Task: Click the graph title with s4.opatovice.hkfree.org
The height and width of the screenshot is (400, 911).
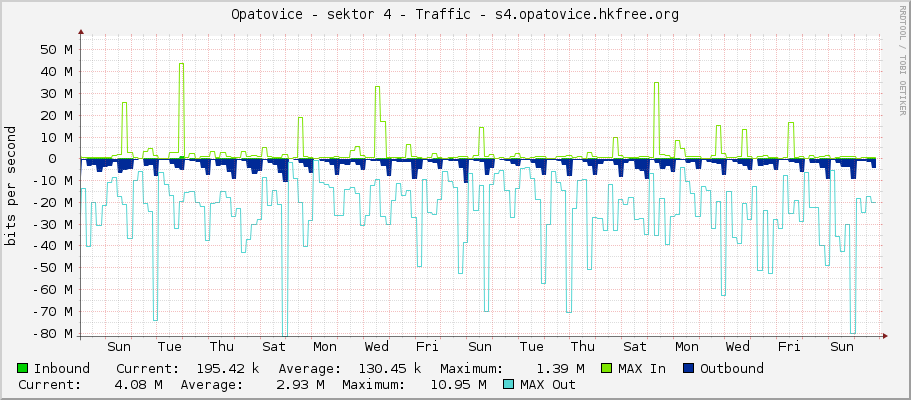Action: (x=455, y=14)
